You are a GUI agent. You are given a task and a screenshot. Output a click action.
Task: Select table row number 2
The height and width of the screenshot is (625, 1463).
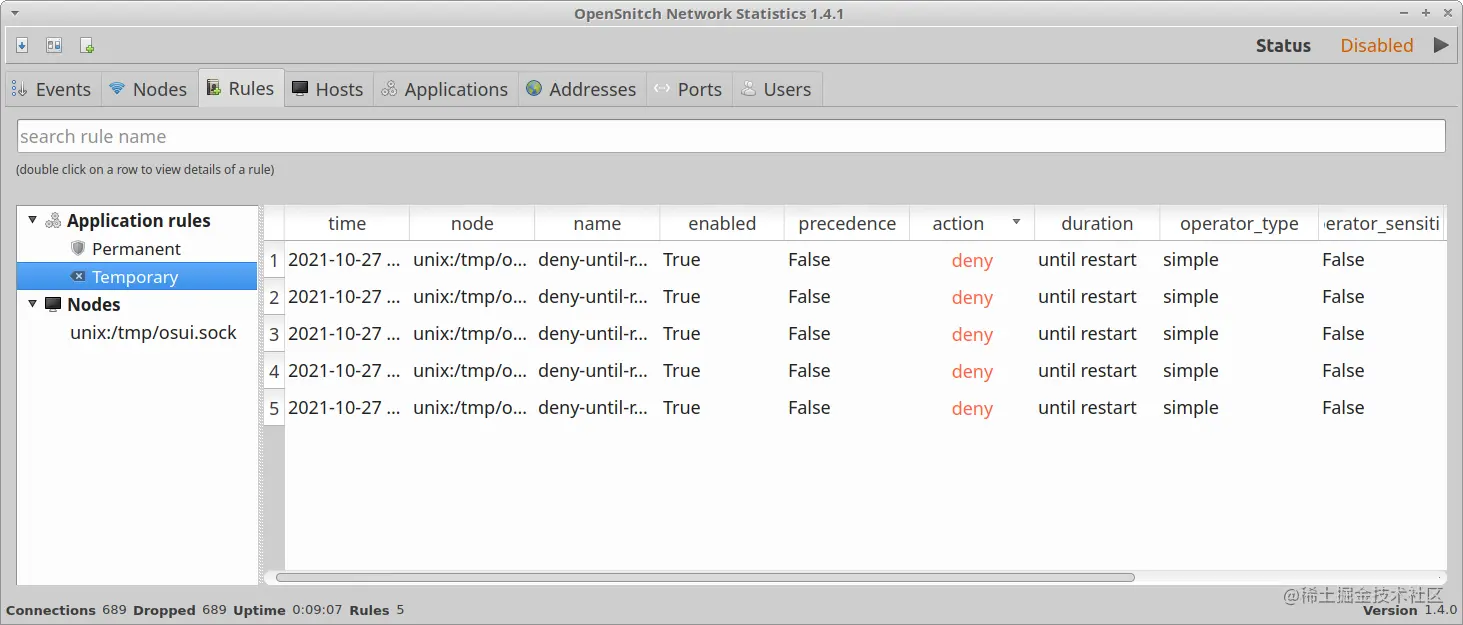coord(274,297)
